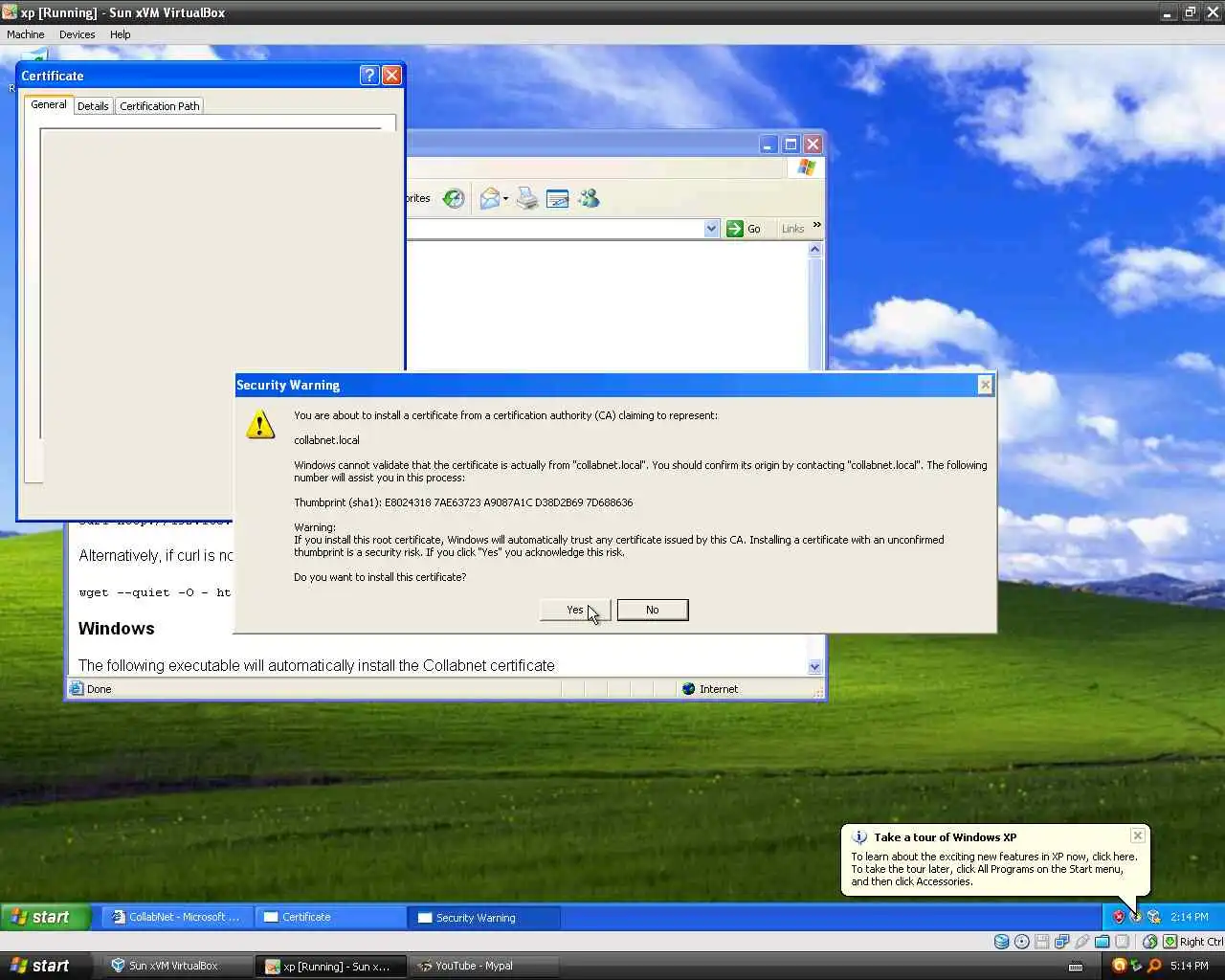
Task: Expand the address bar dropdown in Internet Explorer
Action: point(711,229)
